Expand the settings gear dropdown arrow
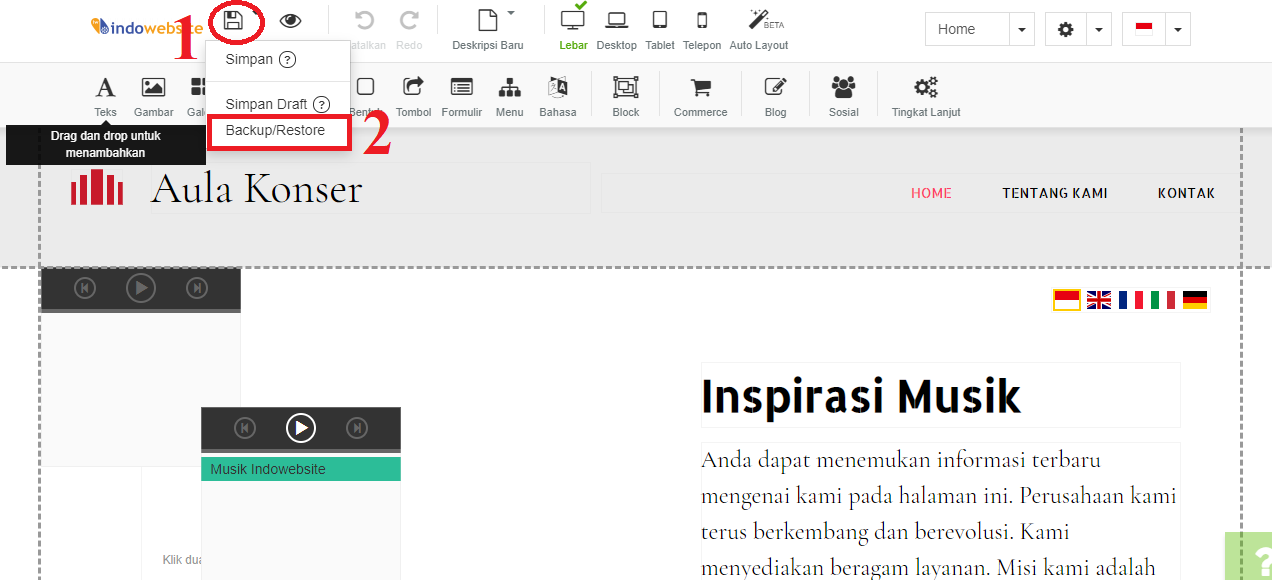Screen dimensions: 1272x580 coord(1098,29)
